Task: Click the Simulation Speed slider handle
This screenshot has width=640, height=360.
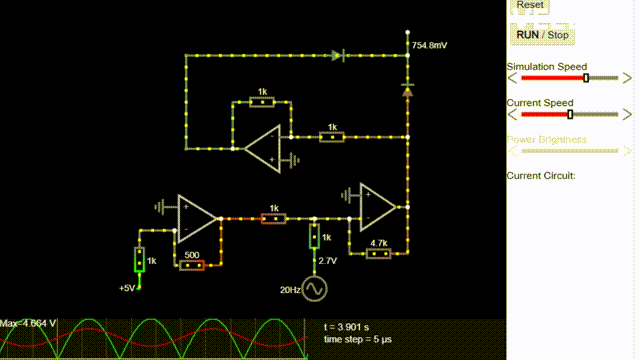Action: point(586,78)
